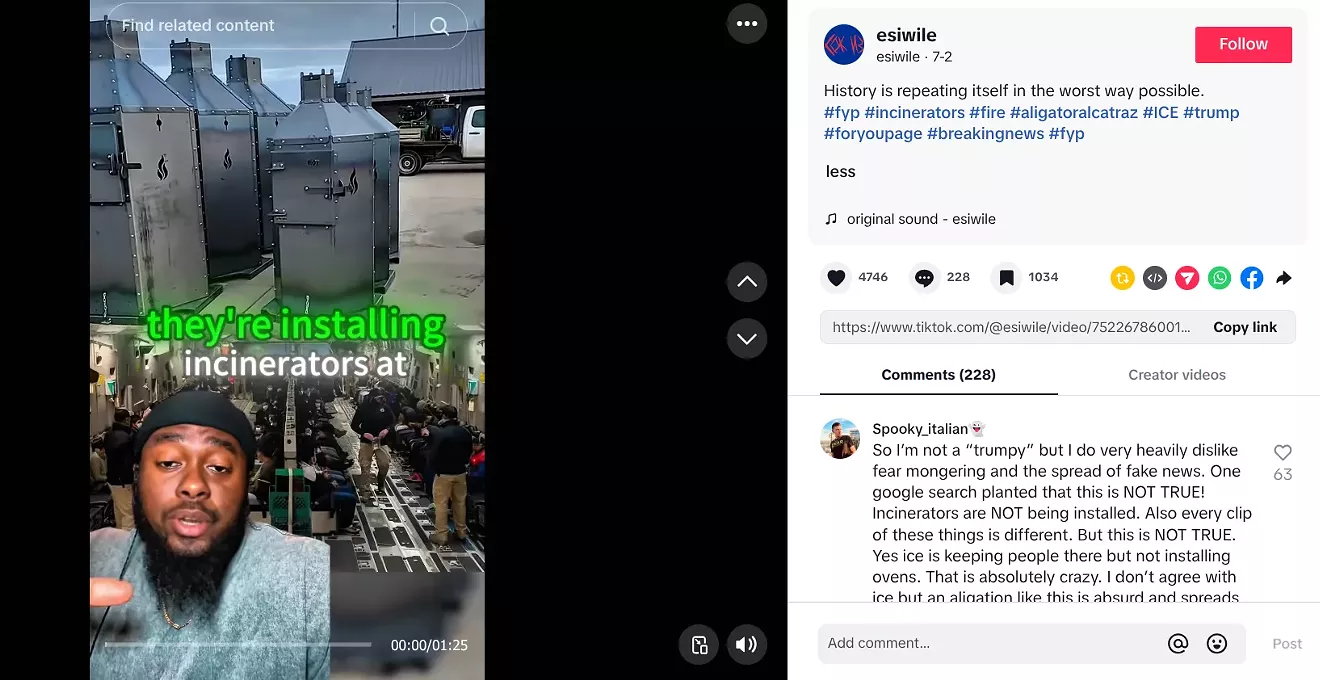Switch to the Creator videos tab
Viewport: 1320px width, 680px height.
point(1177,375)
